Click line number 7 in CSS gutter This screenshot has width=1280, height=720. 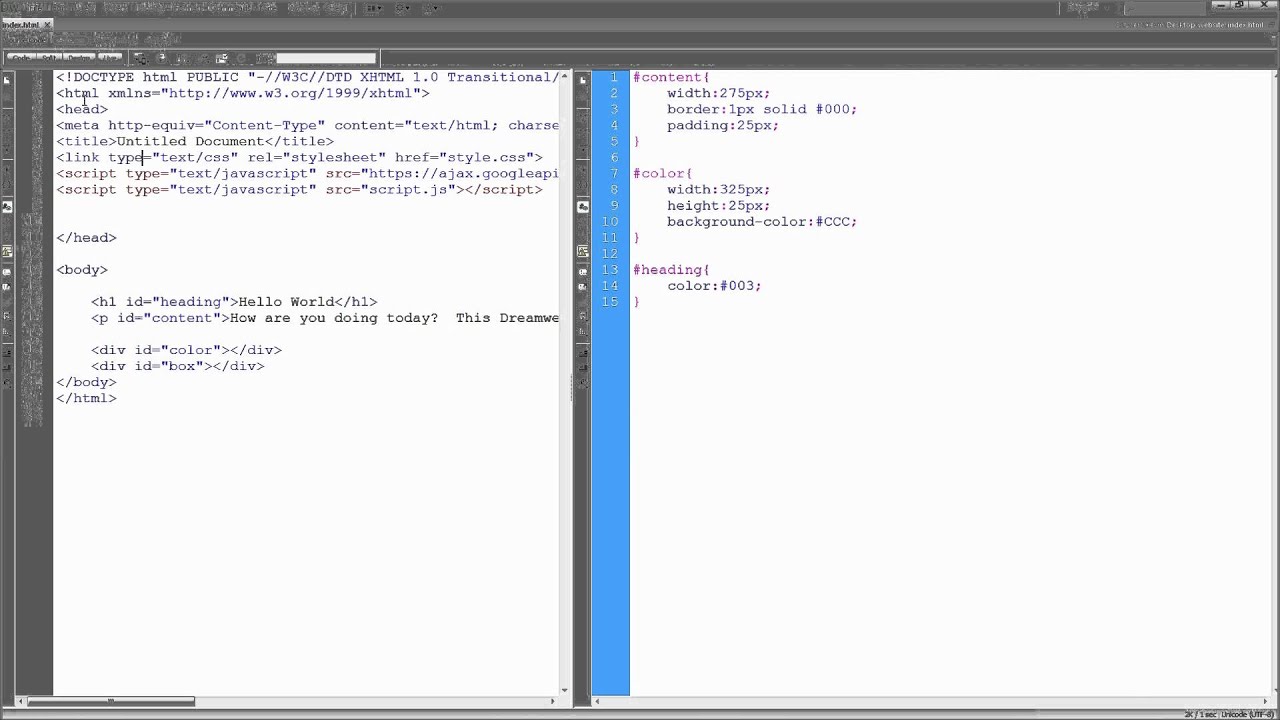pos(613,173)
